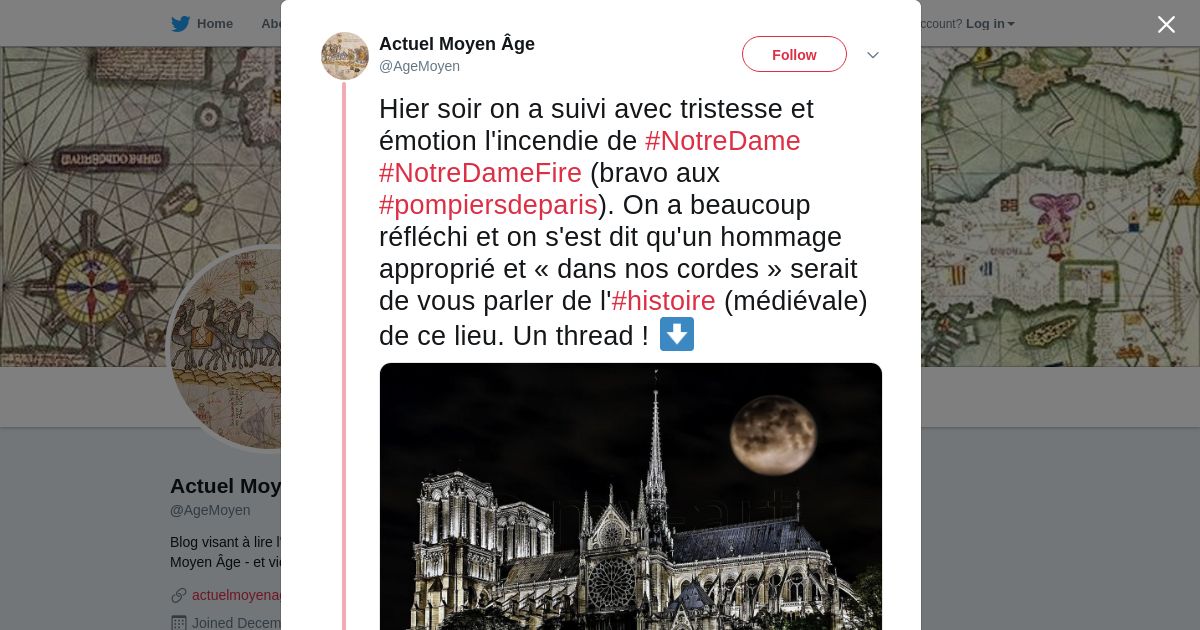Open the actuelmoyenage profile website link
The image size is (1200, 630).
click(x=238, y=595)
